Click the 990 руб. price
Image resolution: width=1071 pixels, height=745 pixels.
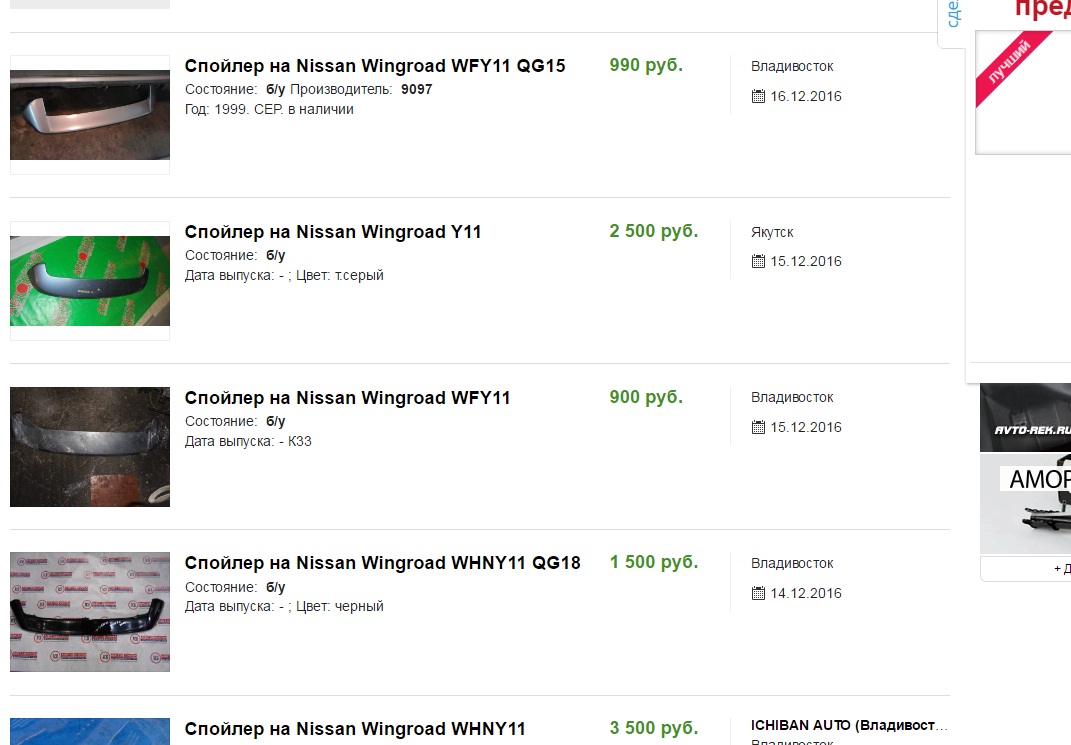point(646,66)
